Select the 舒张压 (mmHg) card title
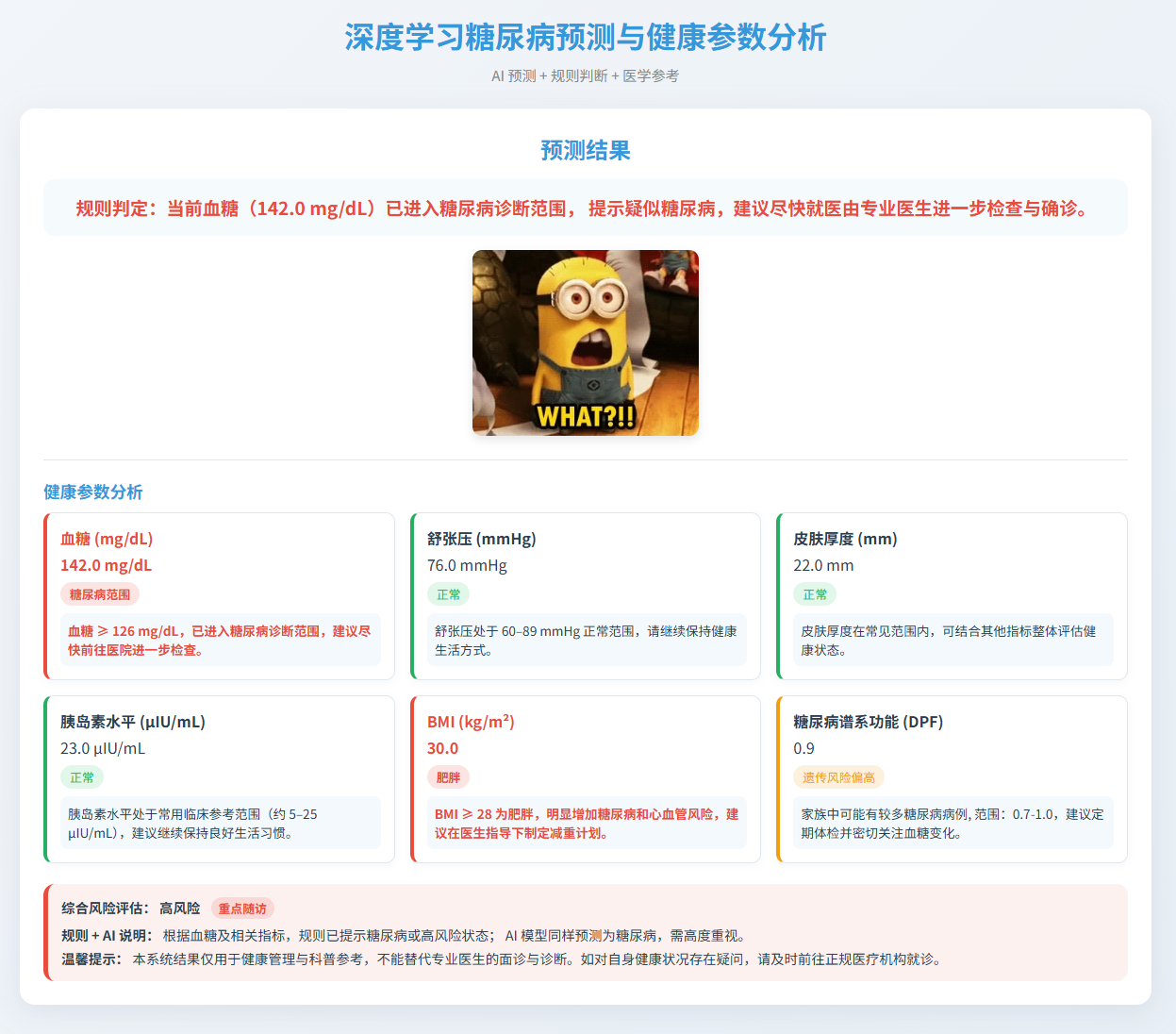The image size is (1176, 1034). point(481,539)
